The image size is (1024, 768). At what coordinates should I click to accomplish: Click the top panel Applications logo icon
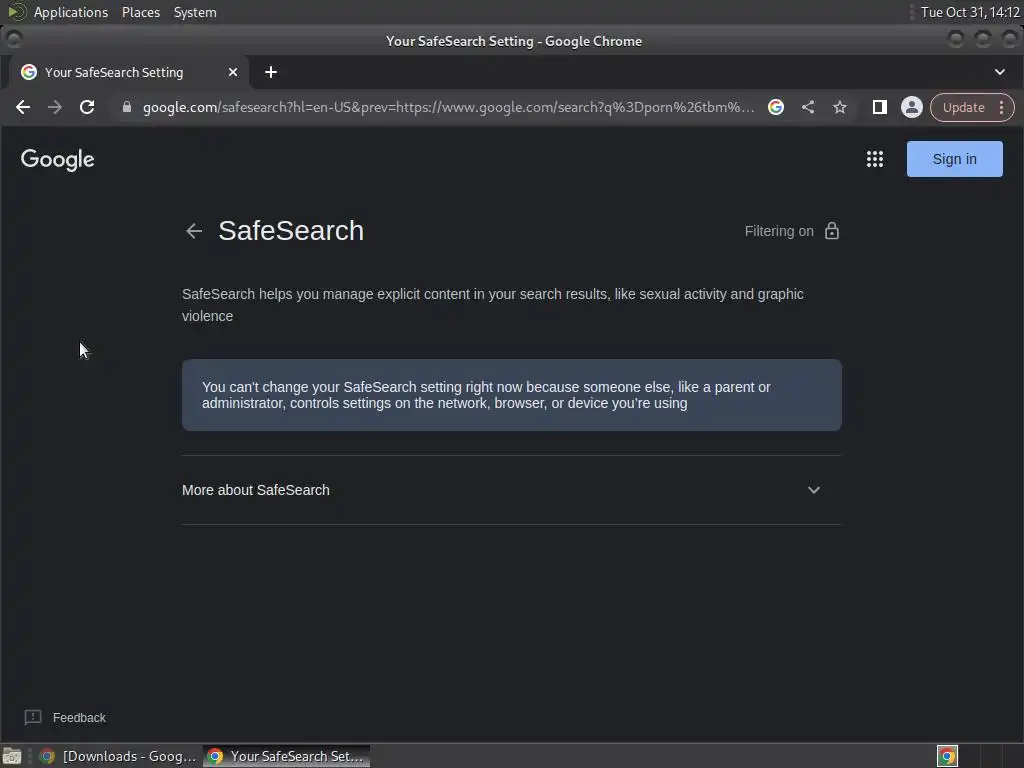pos(16,12)
